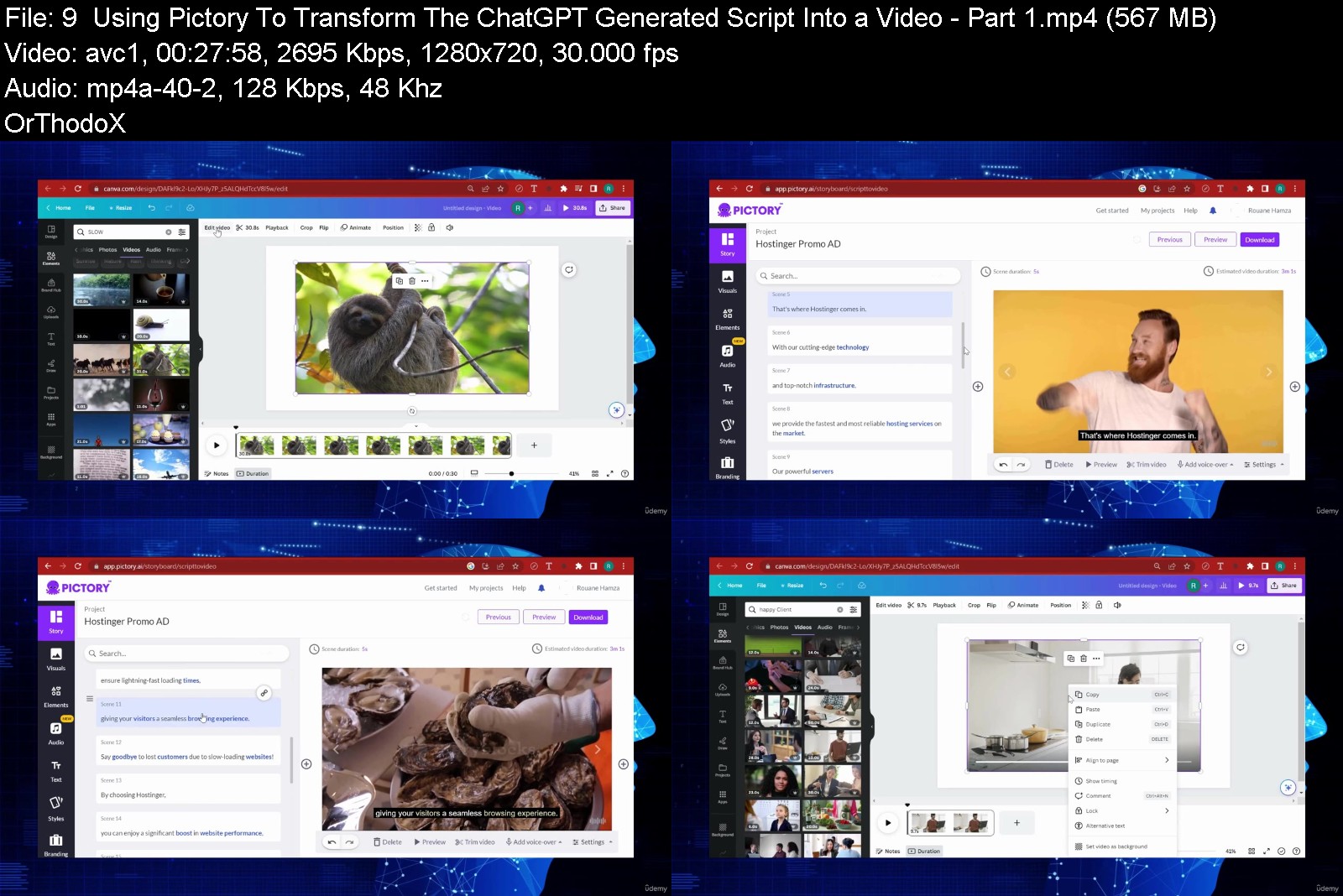Open Styles in top-right Pictory sidebar
The image size is (1343, 896).
728,431
